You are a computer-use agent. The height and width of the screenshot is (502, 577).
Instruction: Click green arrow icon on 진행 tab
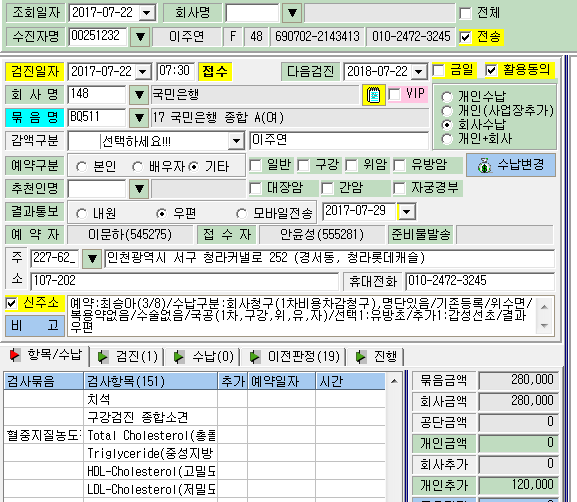pyautogui.click(x=361, y=357)
